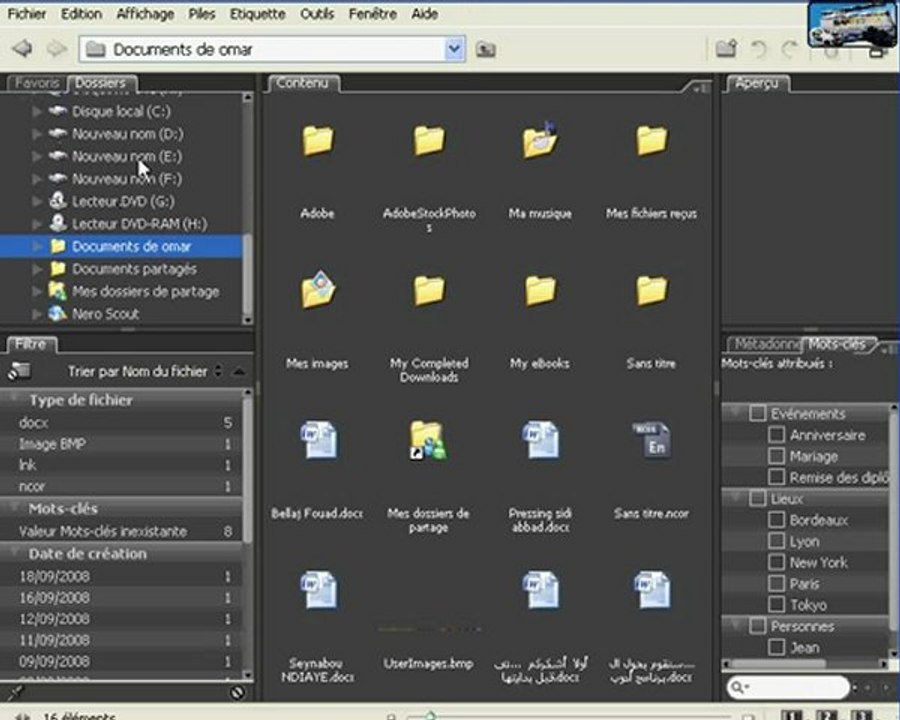Check the Paris keyword
This screenshot has width=900, height=720.
pos(777,583)
